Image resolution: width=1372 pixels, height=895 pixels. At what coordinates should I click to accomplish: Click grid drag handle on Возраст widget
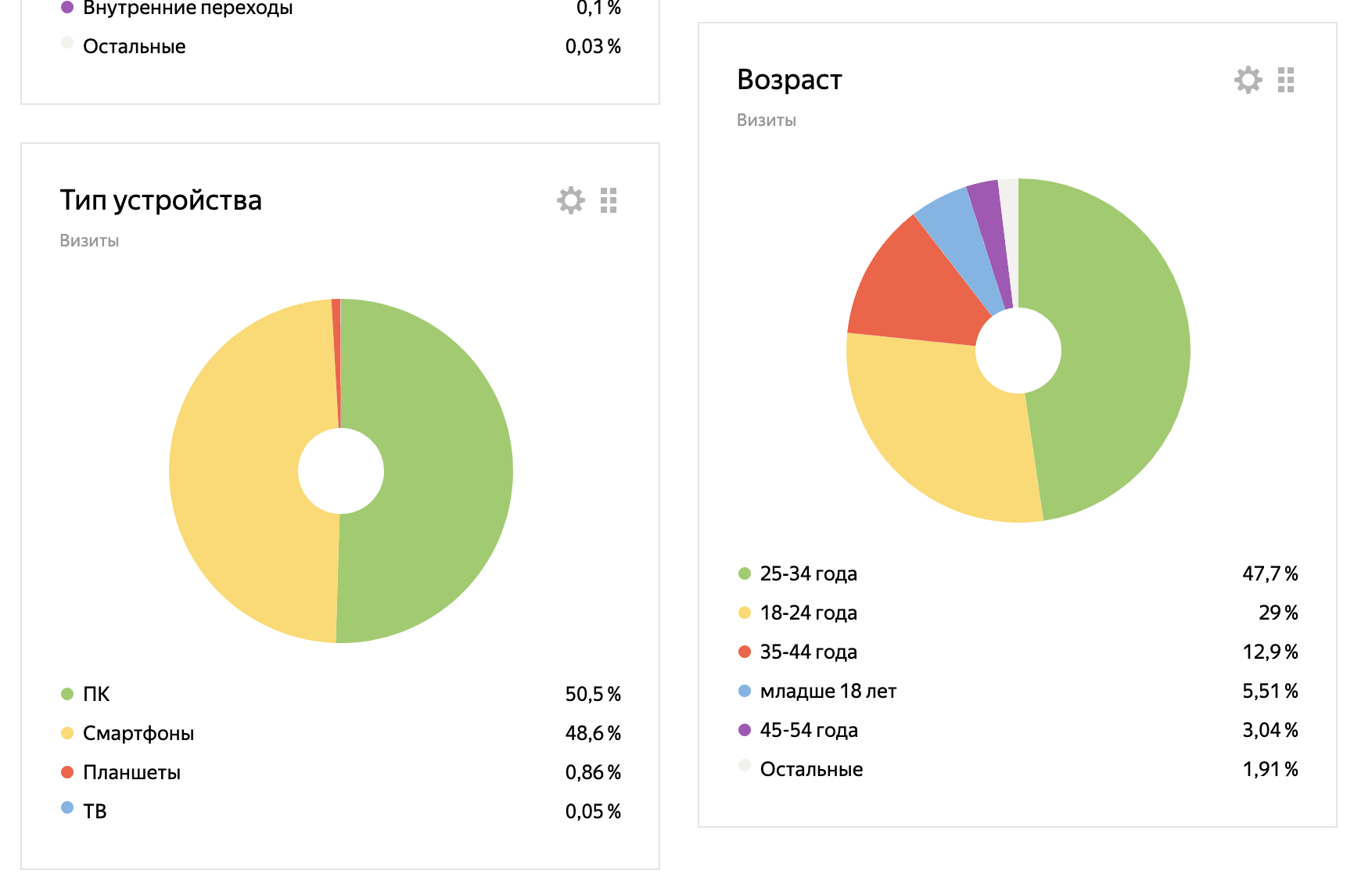[x=1286, y=80]
